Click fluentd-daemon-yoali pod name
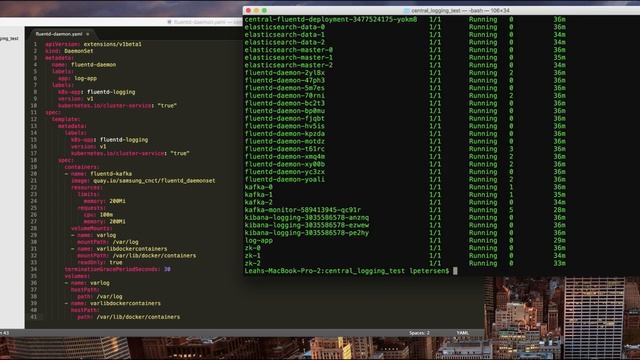Screen dimensions: 640x360 click(x=284, y=179)
